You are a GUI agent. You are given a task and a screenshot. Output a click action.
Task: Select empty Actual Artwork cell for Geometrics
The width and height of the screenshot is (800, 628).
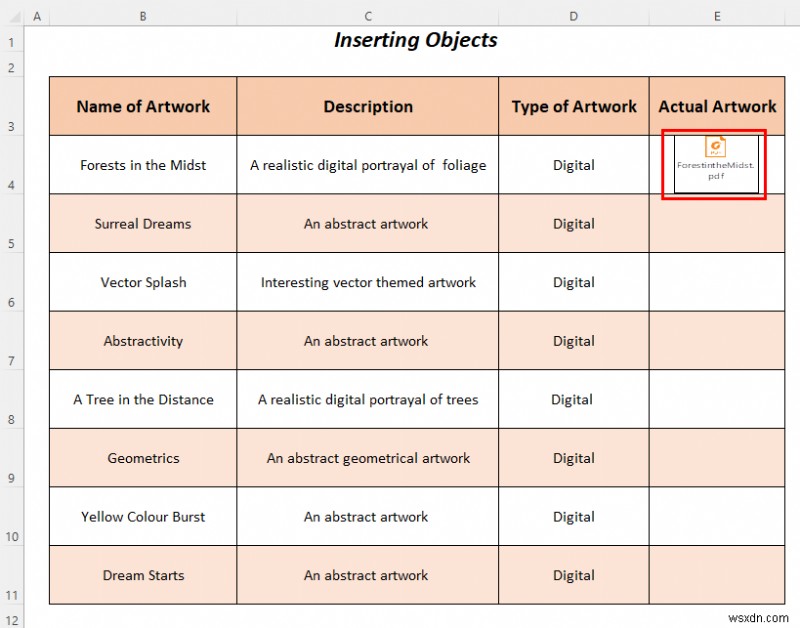point(717,458)
